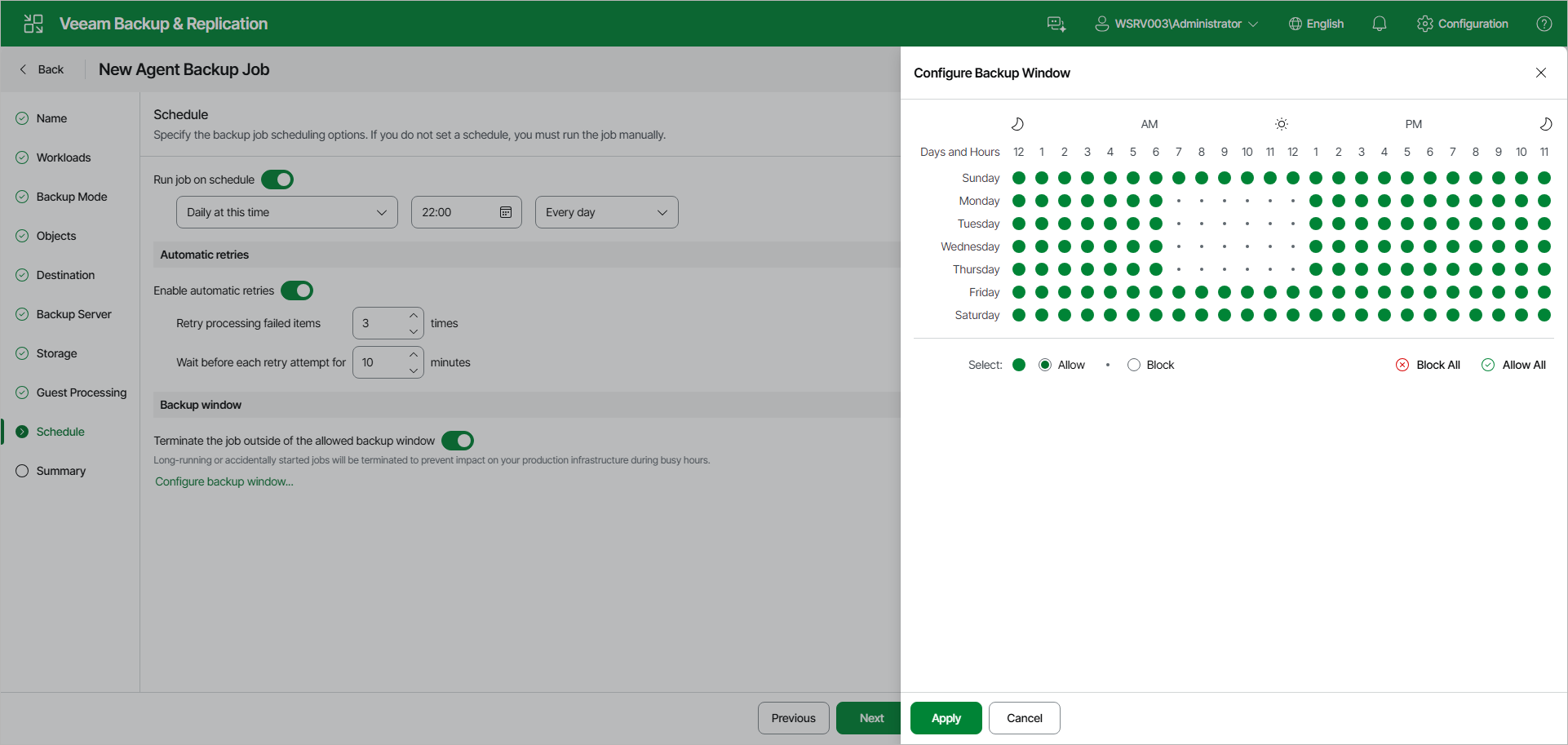Click the user account icon

pyautogui.click(x=1101, y=24)
